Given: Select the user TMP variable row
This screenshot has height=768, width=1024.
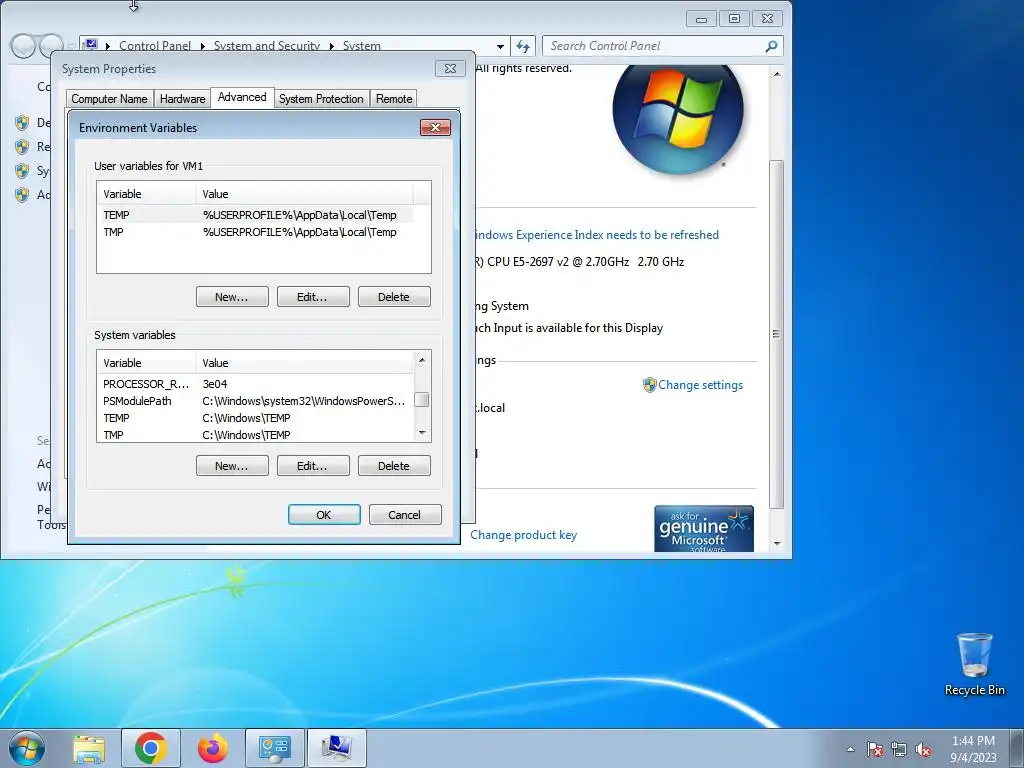Looking at the screenshot, I should click(x=255, y=232).
